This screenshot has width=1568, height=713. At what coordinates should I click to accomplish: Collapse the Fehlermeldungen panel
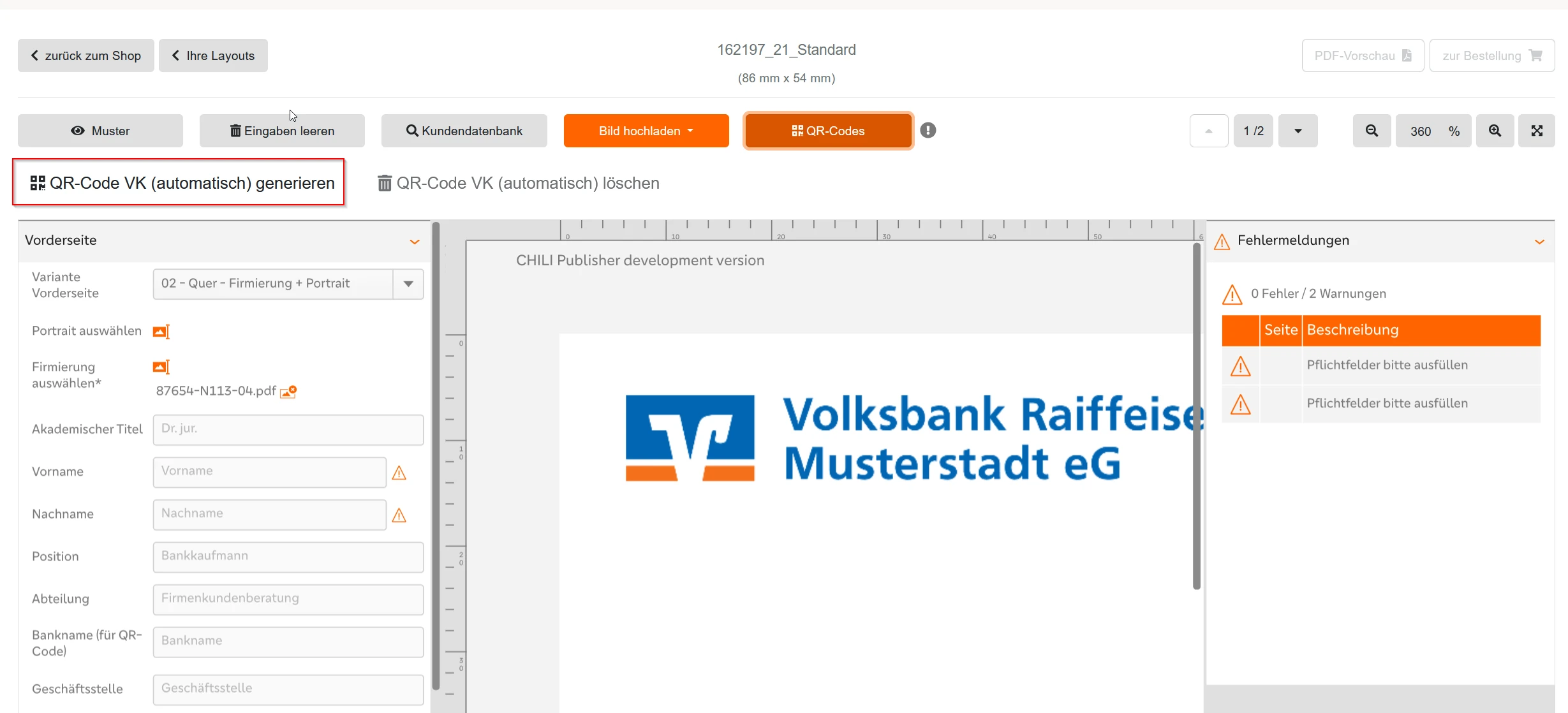coord(1539,242)
